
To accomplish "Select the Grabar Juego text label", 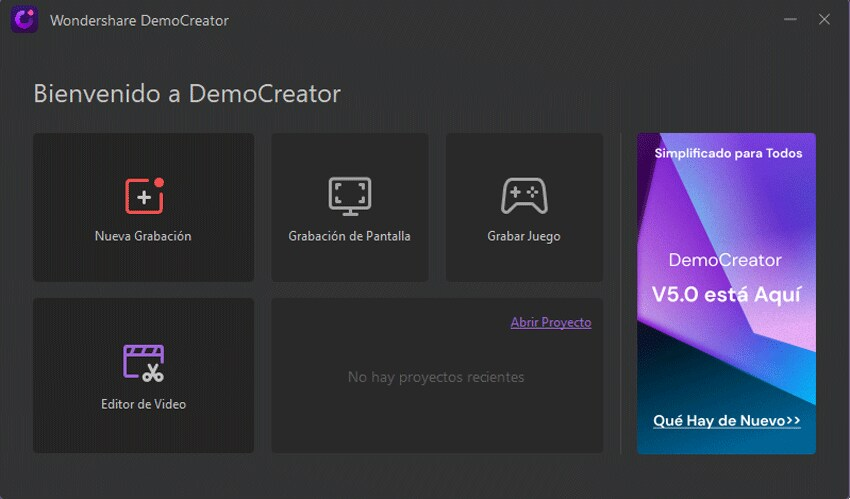I will (x=524, y=237).
